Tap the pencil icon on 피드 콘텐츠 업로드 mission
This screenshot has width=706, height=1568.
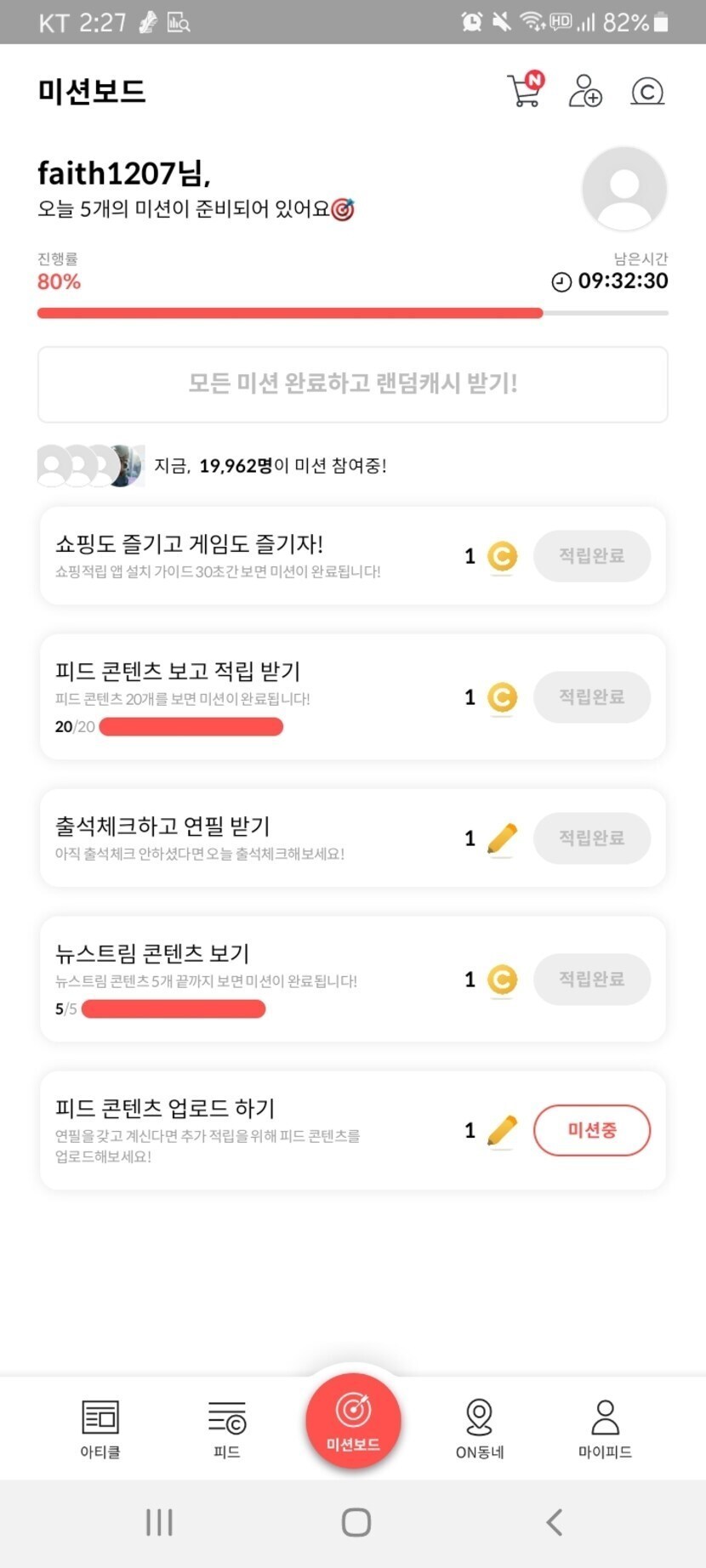click(x=502, y=1130)
